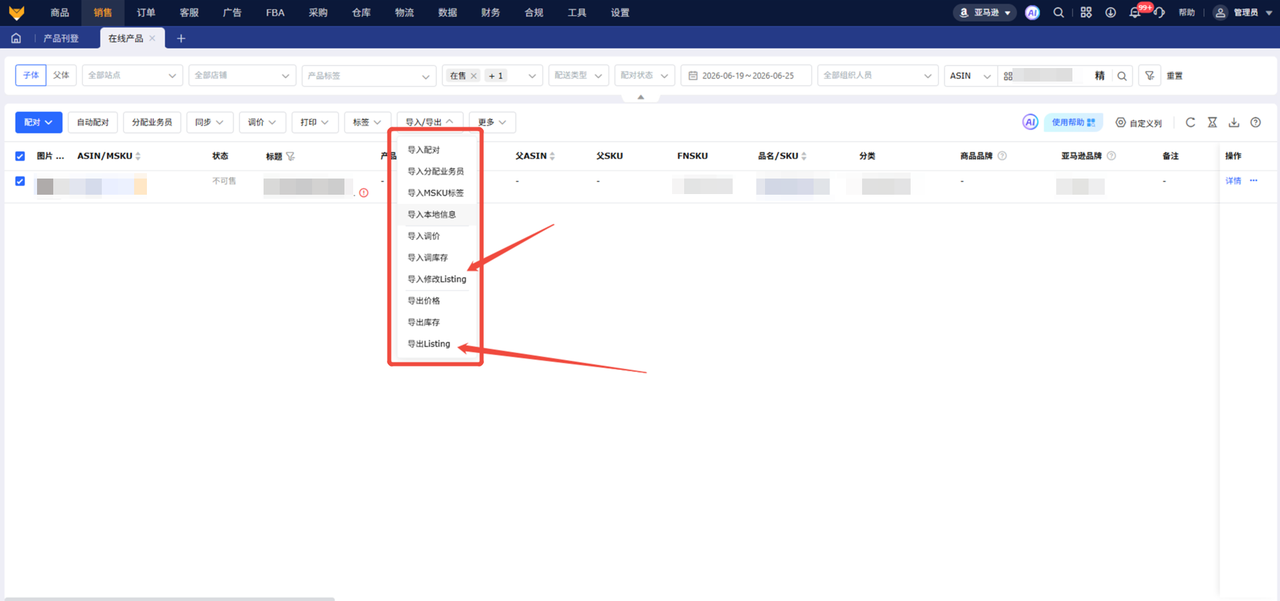Go to the home tab icon
Image resolution: width=1280 pixels, height=601 pixels.
(16, 38)
